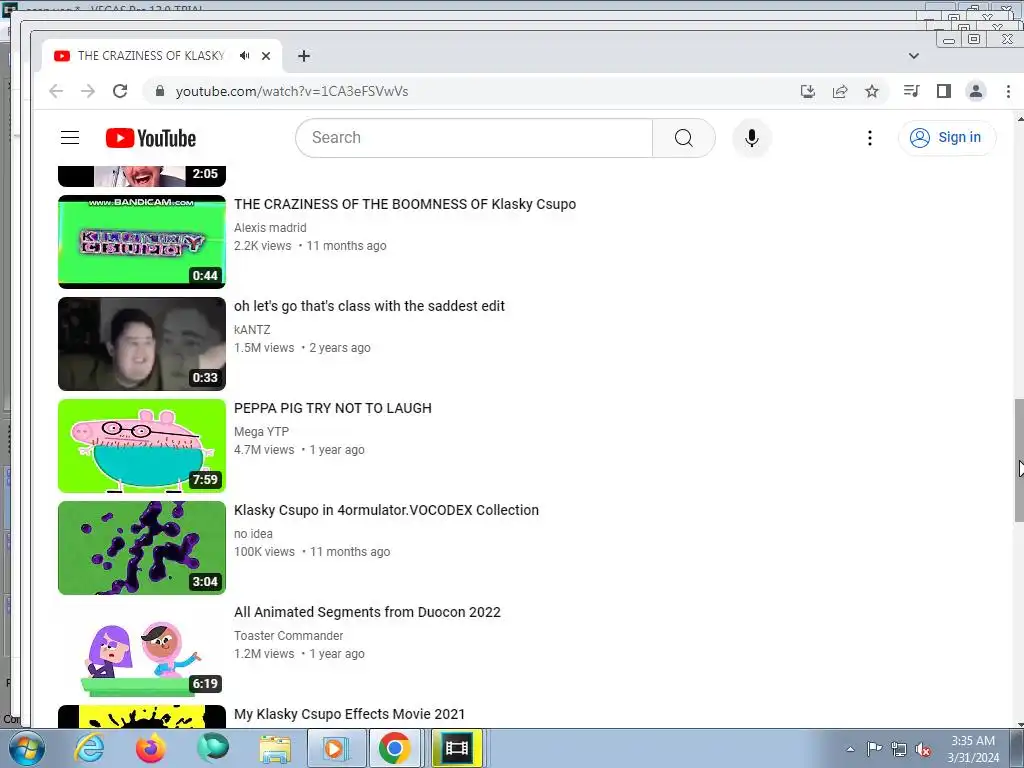Open the YouTube hamburger guide menu

70,138
